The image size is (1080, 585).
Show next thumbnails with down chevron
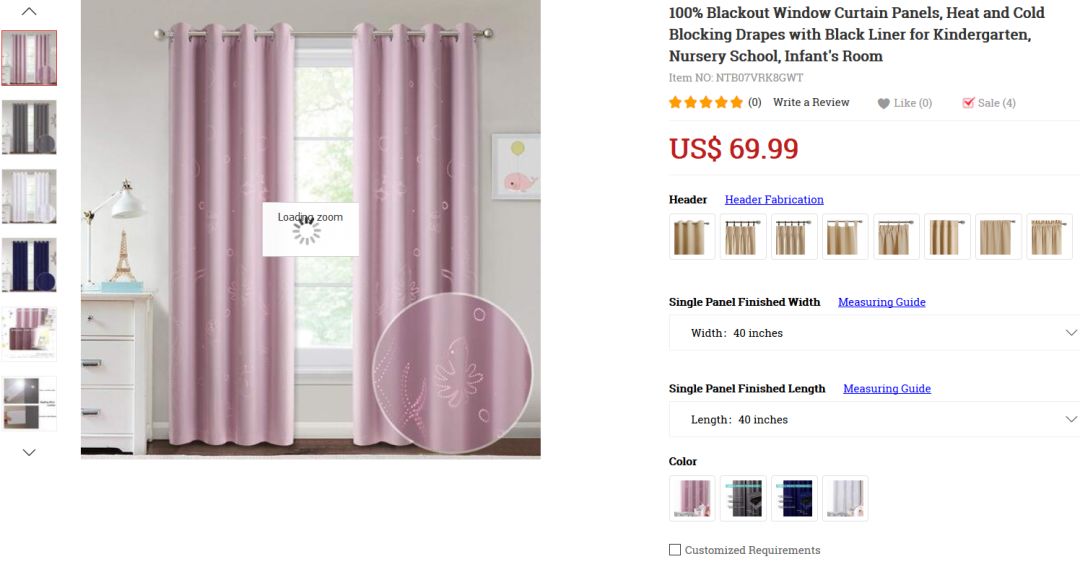tap(29, 453)
